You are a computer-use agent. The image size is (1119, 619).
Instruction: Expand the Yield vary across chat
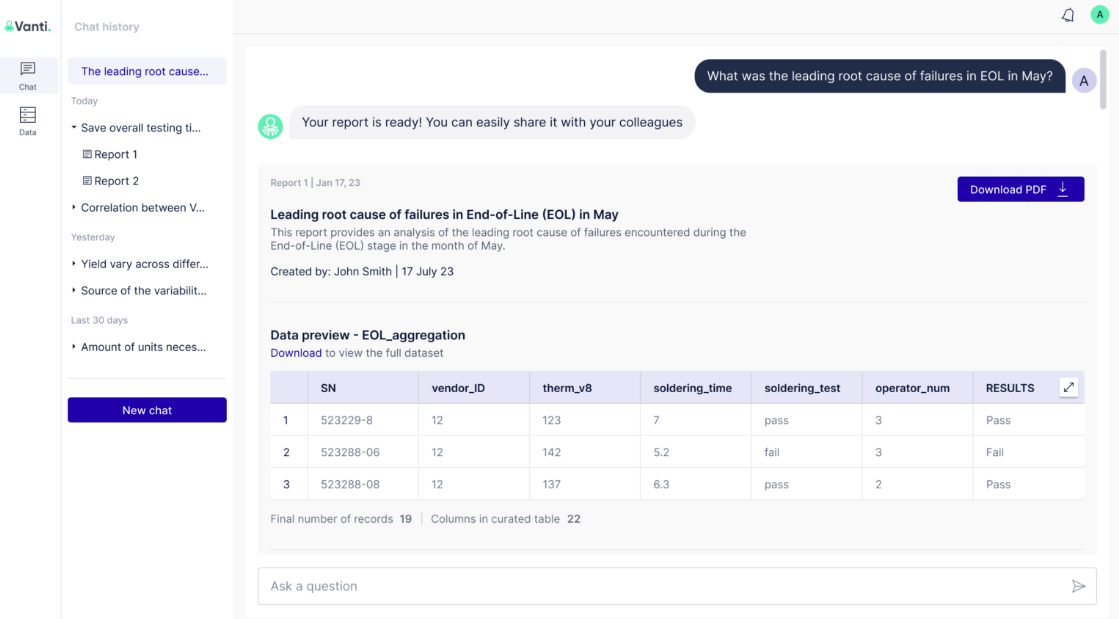(x=74, y=264)
